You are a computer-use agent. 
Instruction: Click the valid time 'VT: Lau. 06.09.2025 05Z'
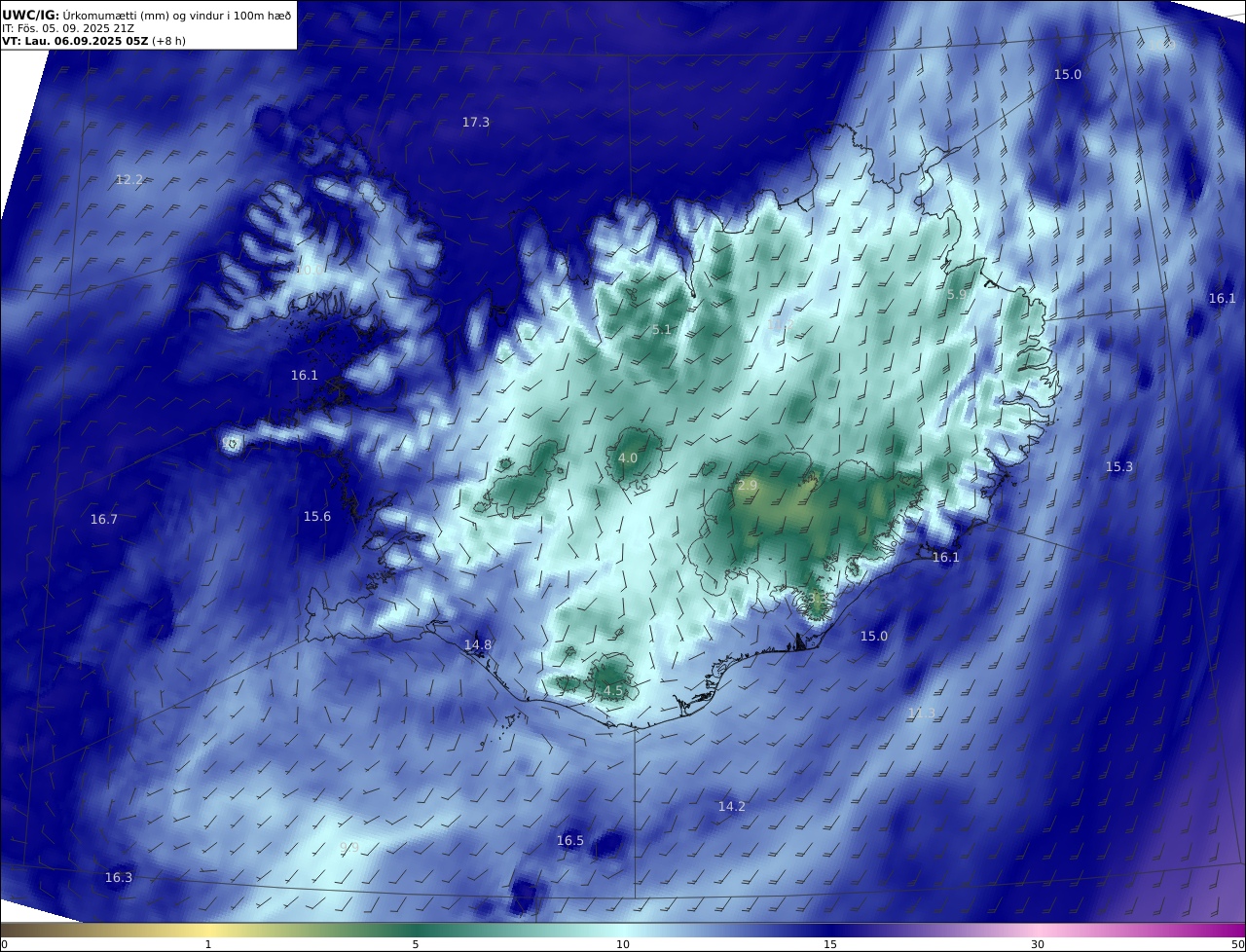point(75,41)
